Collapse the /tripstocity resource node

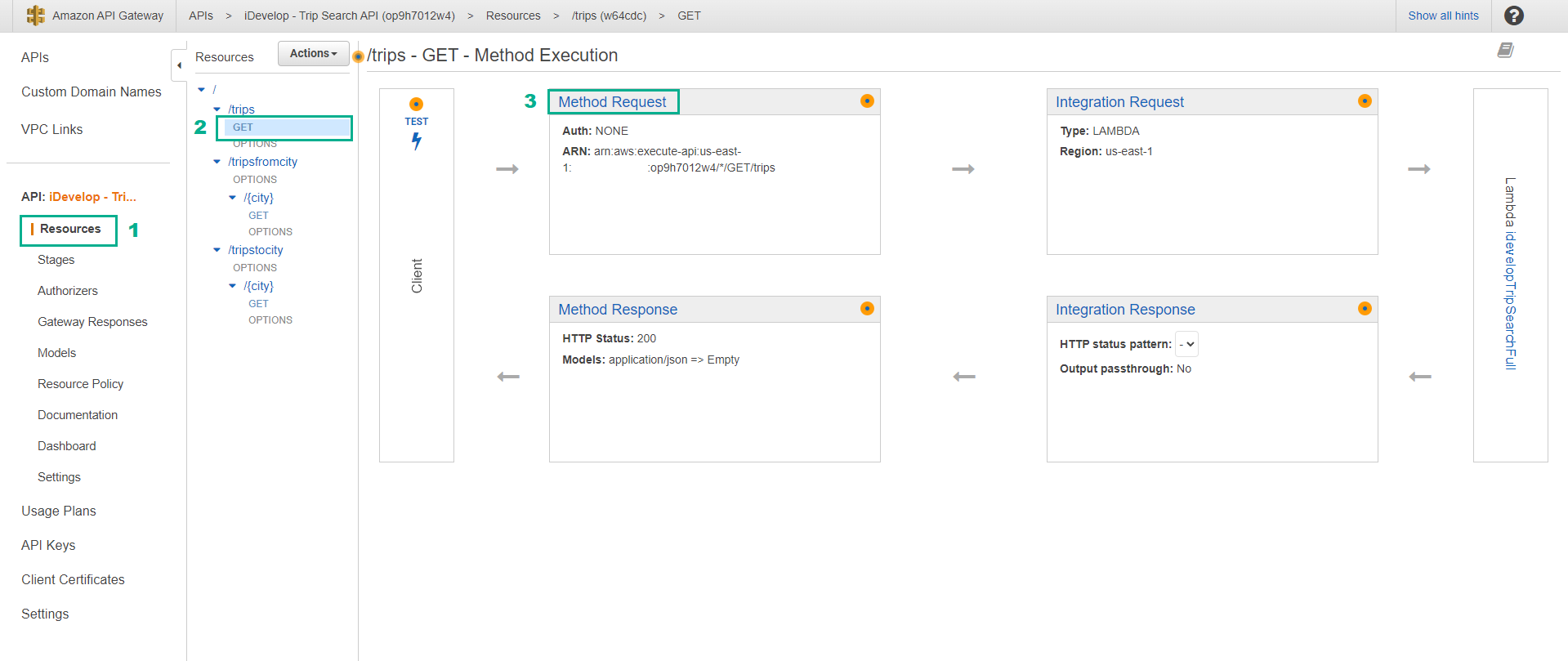coord(217,249)
